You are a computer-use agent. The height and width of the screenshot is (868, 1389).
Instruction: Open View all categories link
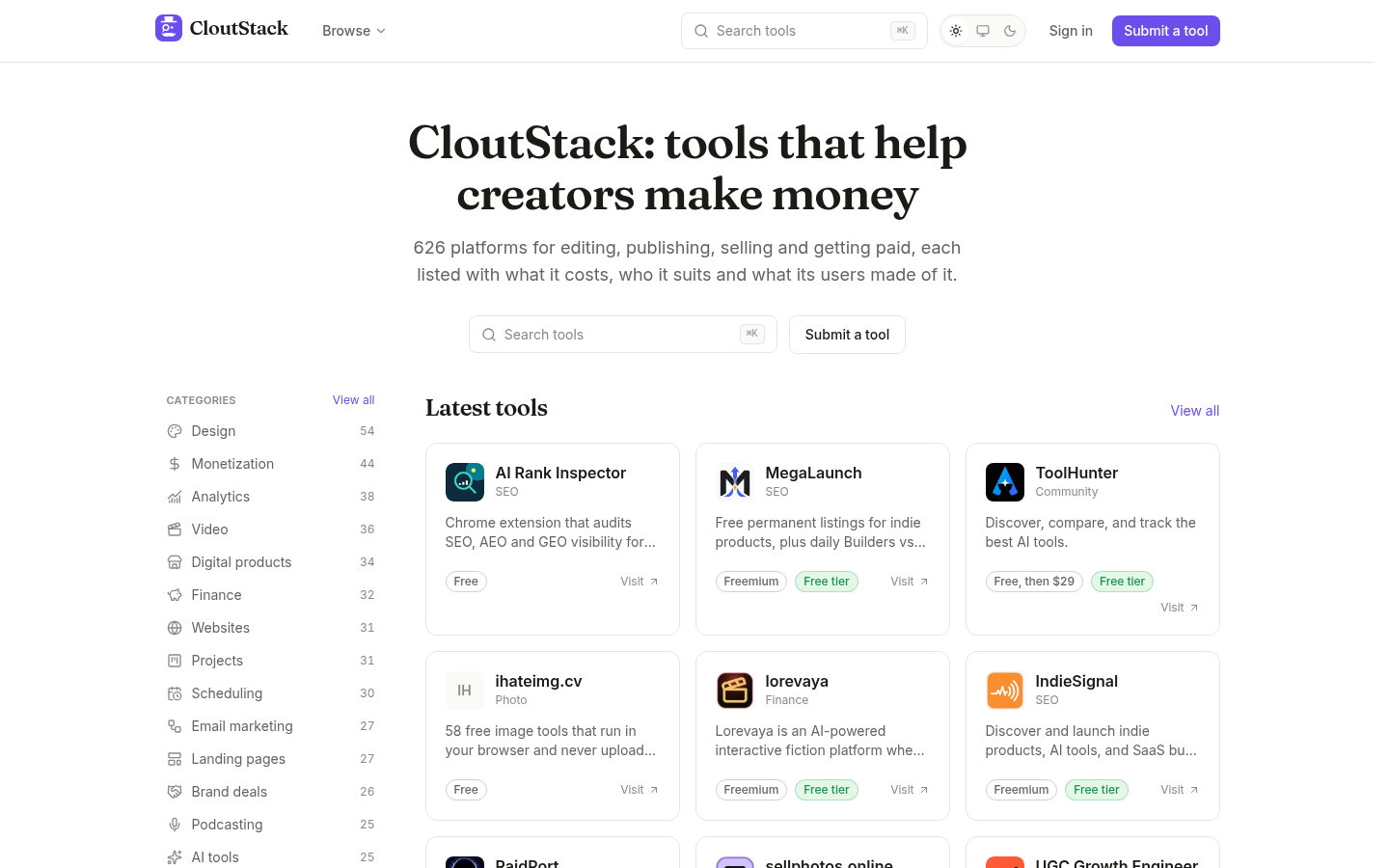[x=353, y=400]
